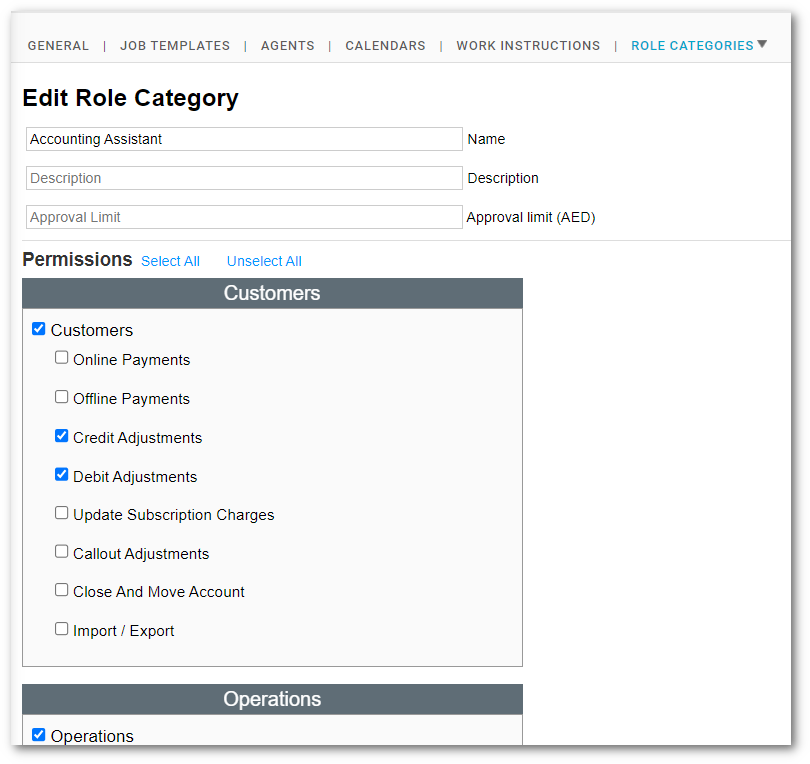
Task: Open the Role Categories dropdown arrow
Action: (x=762, y=44)
